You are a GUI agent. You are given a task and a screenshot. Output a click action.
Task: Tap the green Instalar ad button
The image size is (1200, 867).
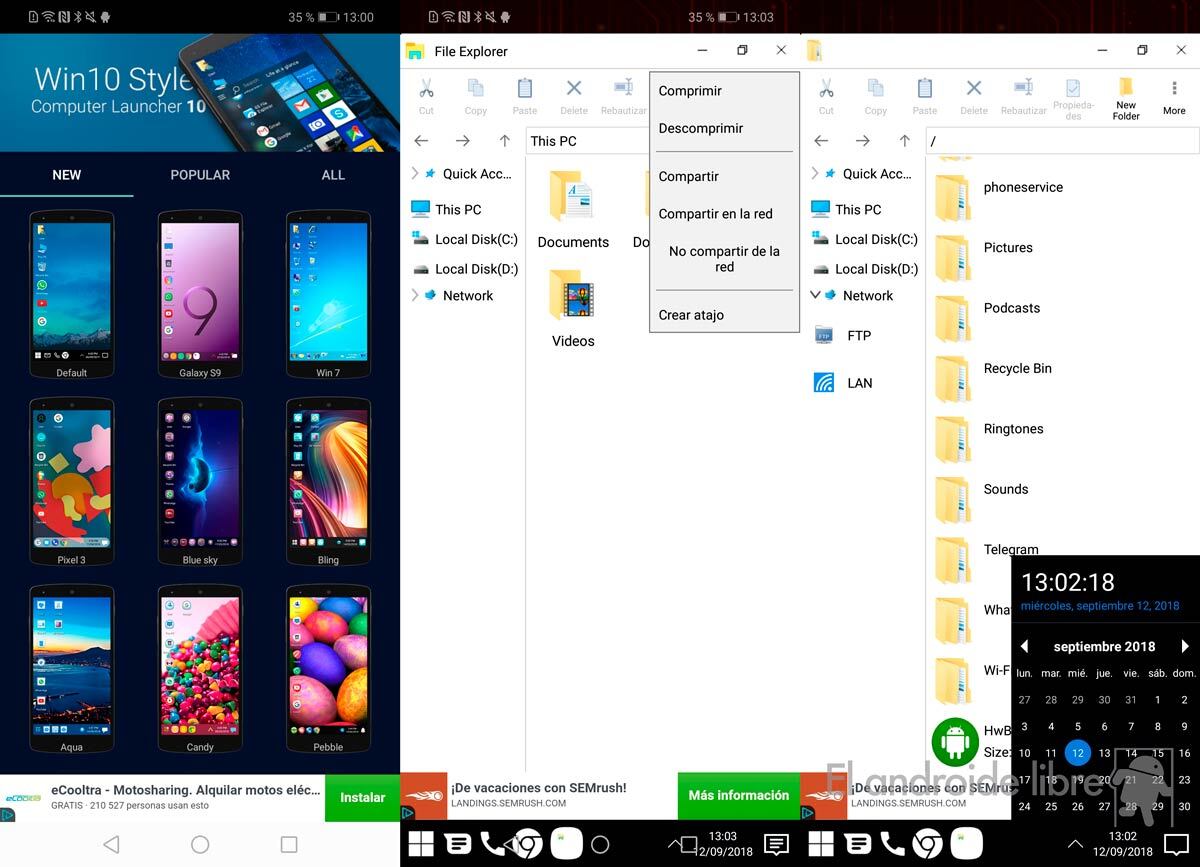[362, 797]
